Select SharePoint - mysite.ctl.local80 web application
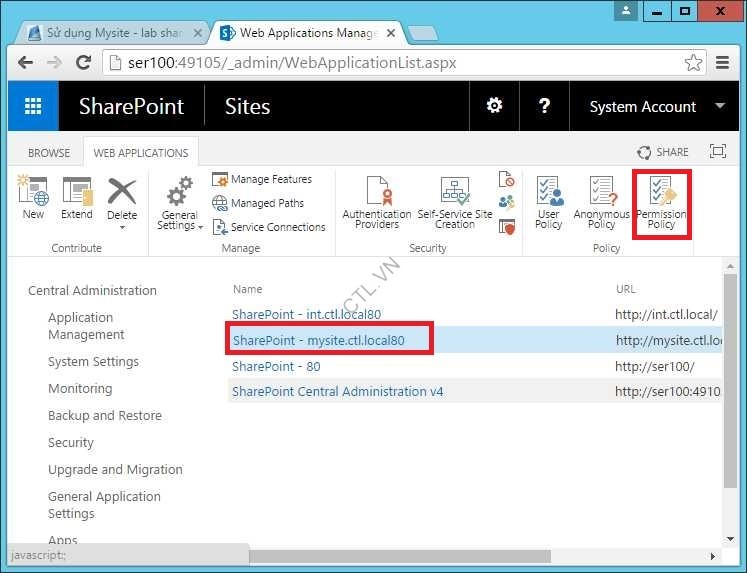The width and height of the screenshot is (747, 573). 318,340
